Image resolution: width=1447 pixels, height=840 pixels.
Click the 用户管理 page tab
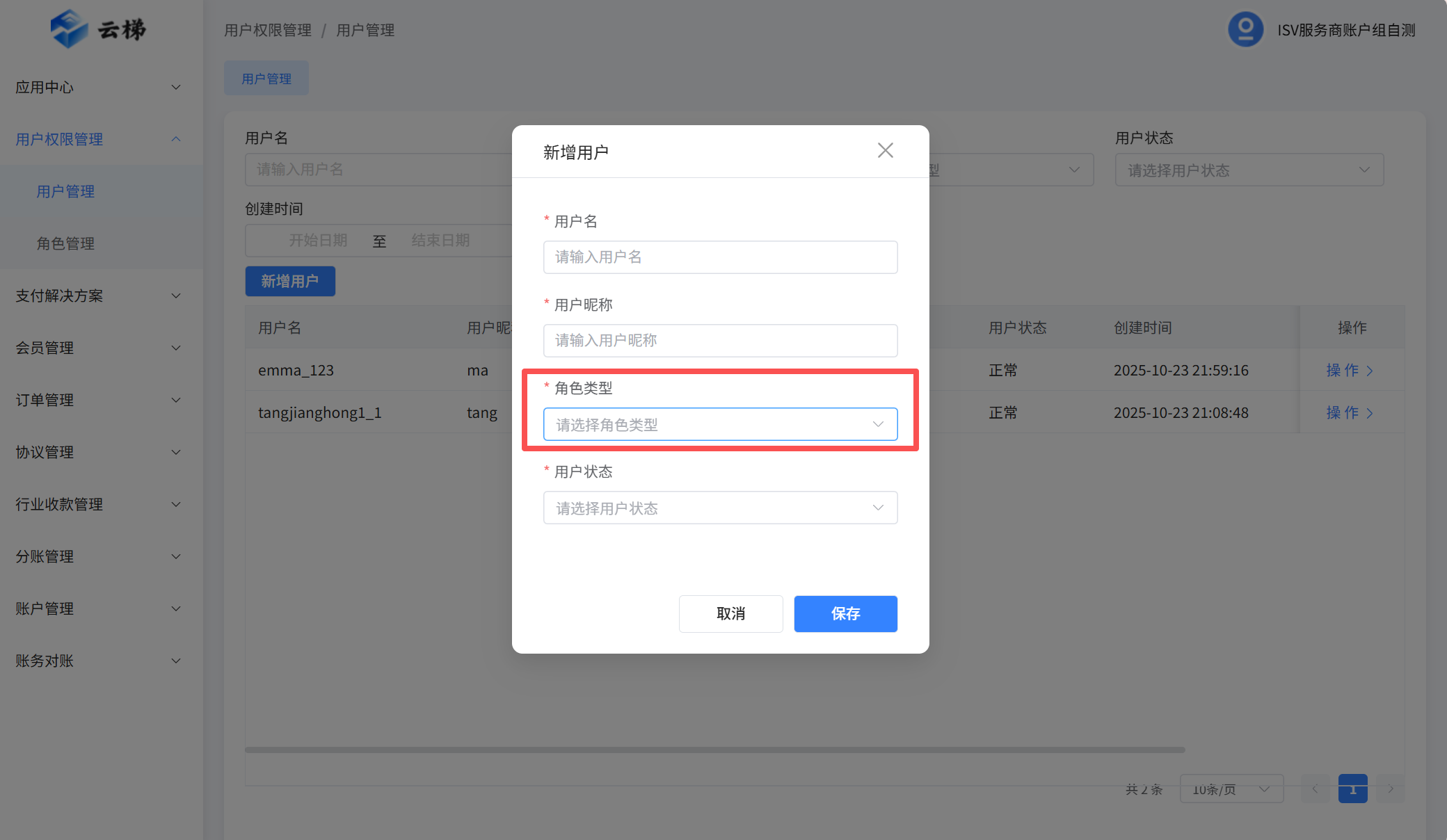(266, 79)
